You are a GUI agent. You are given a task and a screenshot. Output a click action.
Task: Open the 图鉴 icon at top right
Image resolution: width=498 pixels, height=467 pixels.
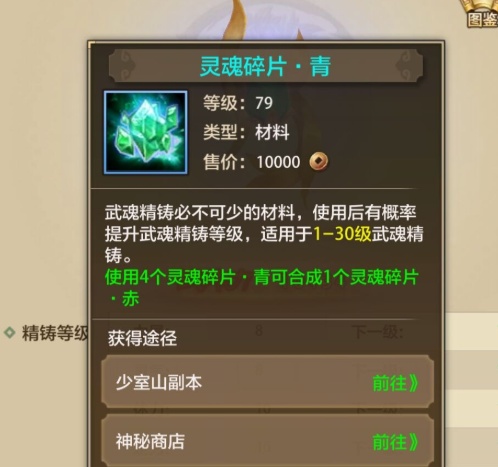[482, 15]
